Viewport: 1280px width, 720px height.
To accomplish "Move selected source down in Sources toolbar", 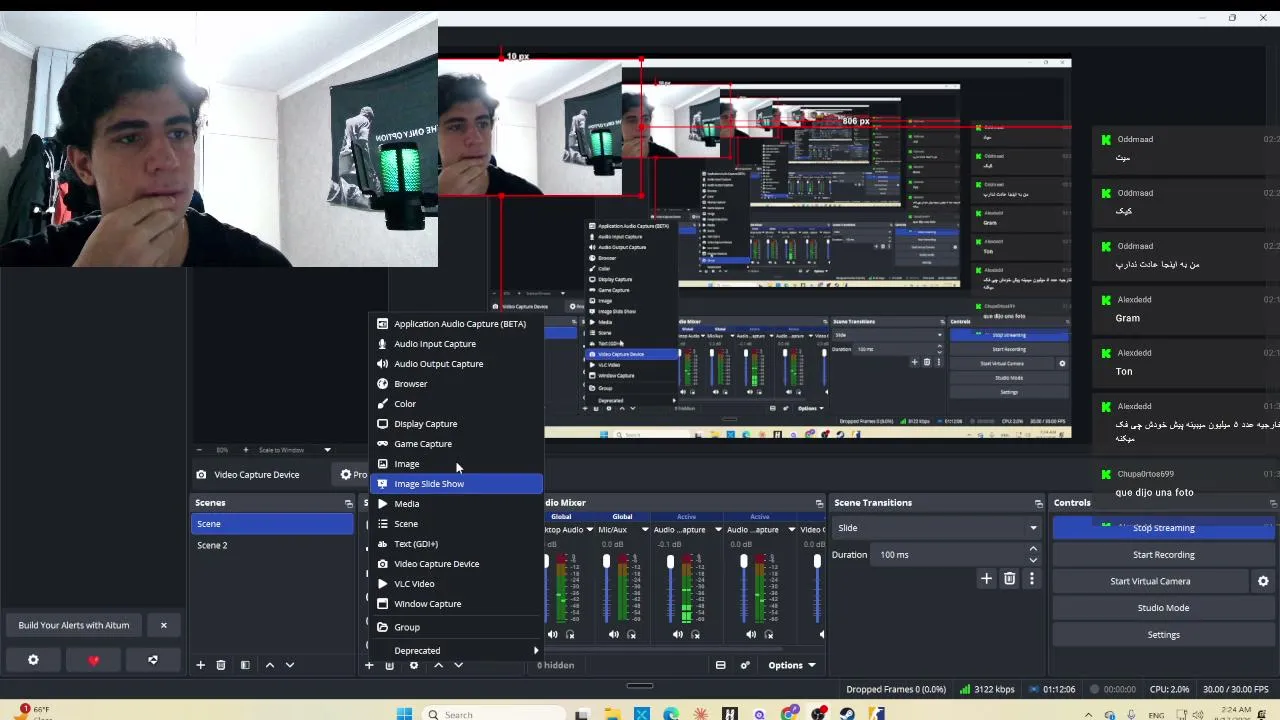I will pyautogui.click(x=458, y=665).
